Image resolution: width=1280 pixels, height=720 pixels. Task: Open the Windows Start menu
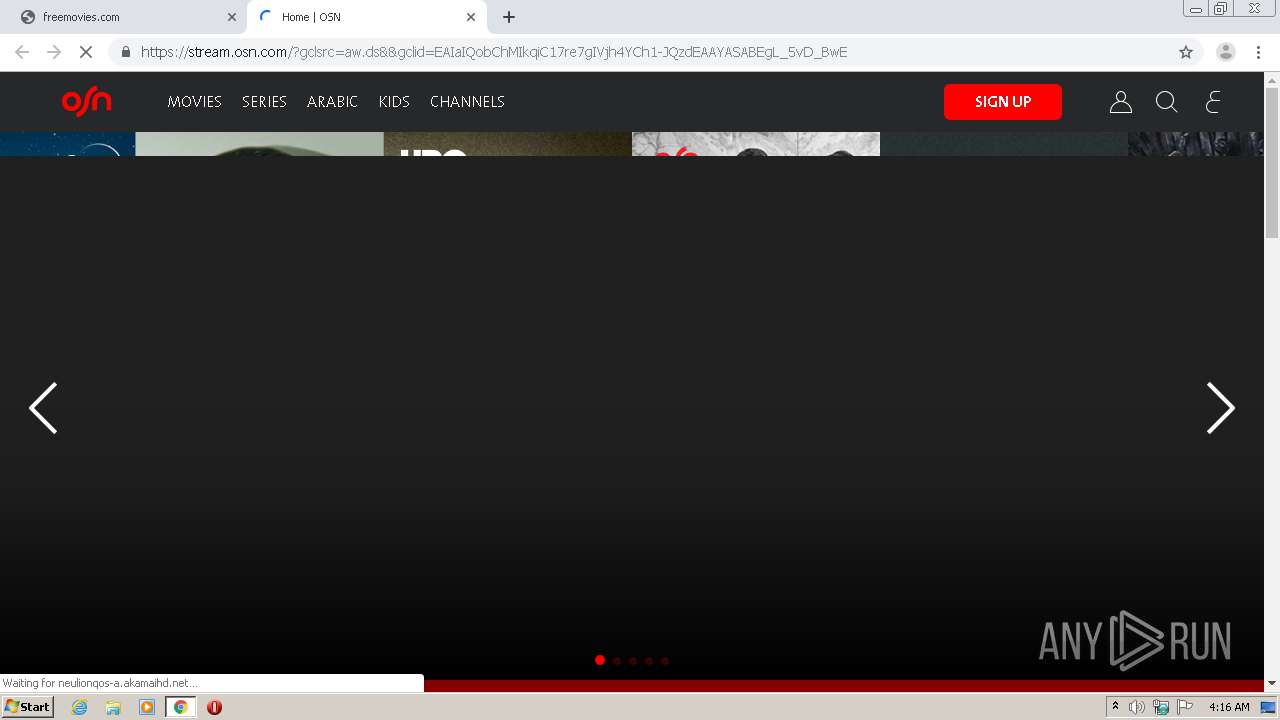pyautogui.click(x=28, y=707)
